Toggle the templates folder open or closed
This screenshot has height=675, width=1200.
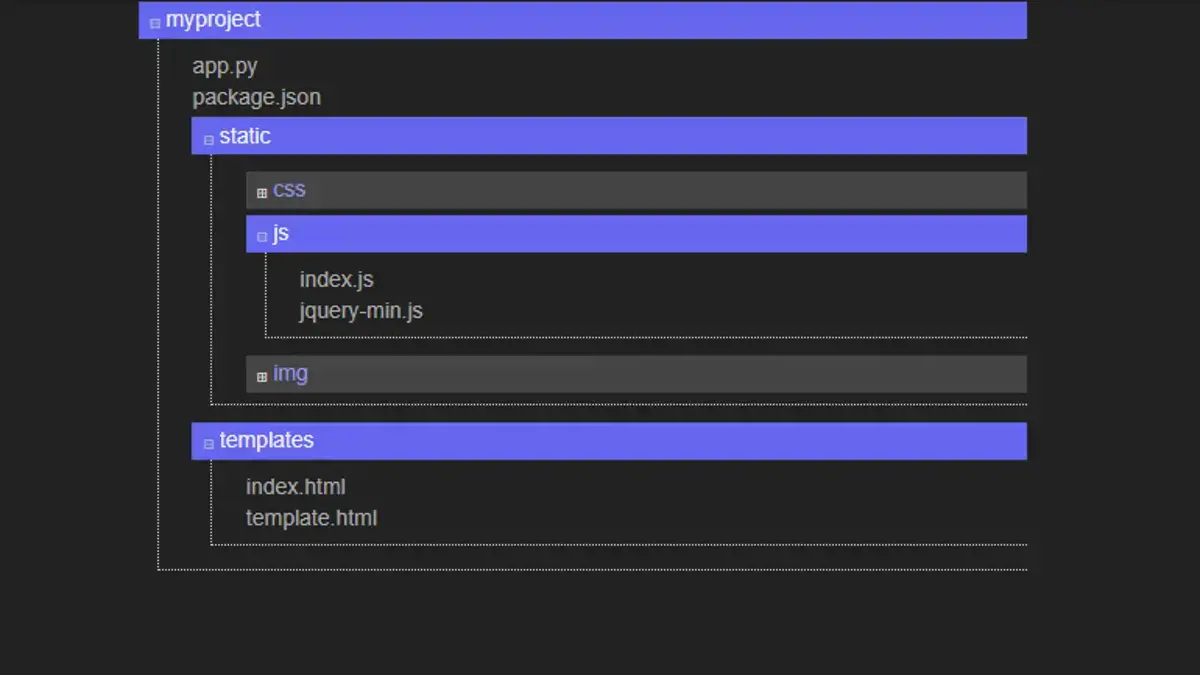208,443
